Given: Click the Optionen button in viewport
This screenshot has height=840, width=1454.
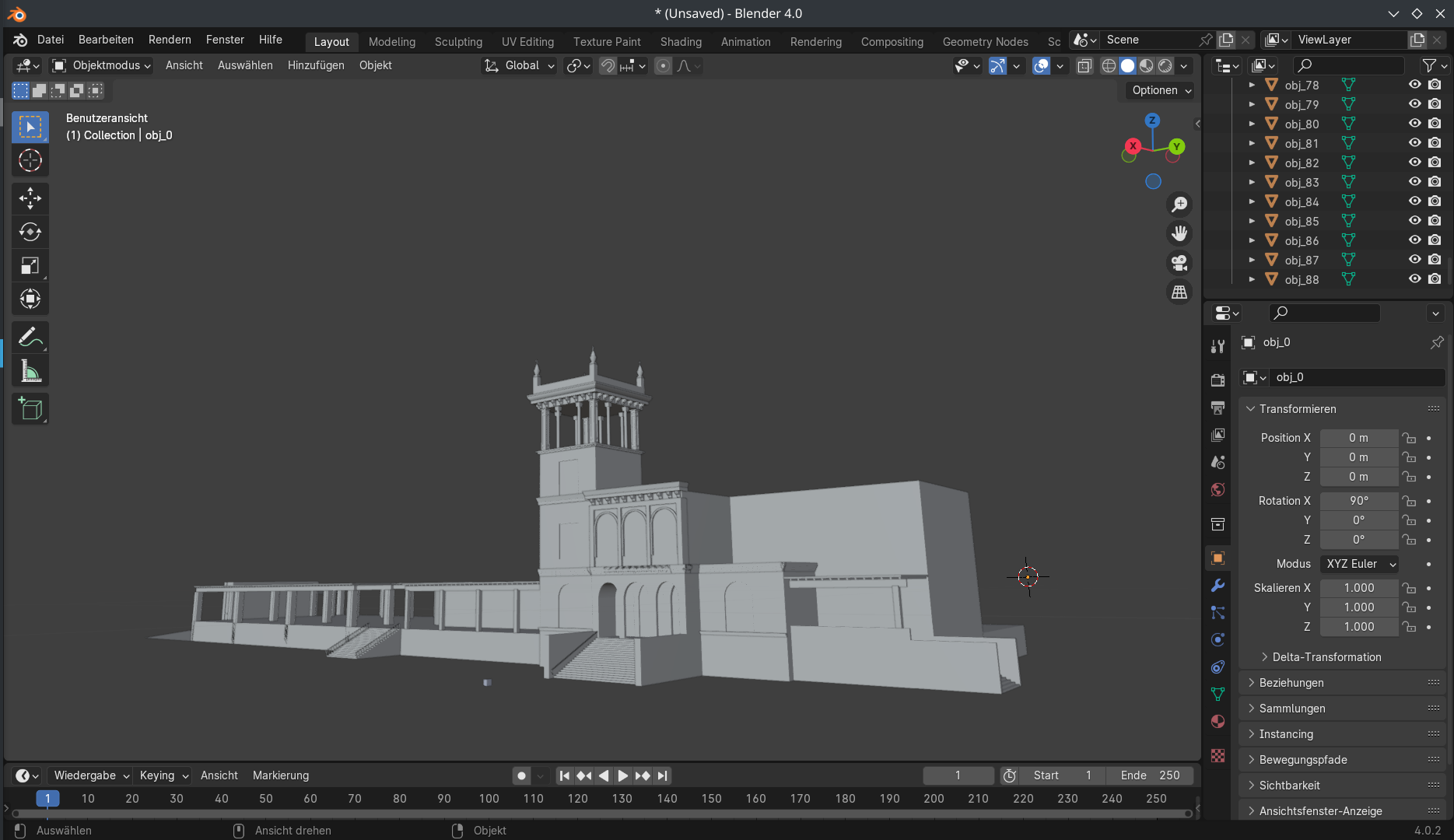Looking at the screenshot, I should pyautogui.click(x=1160, y=90).
